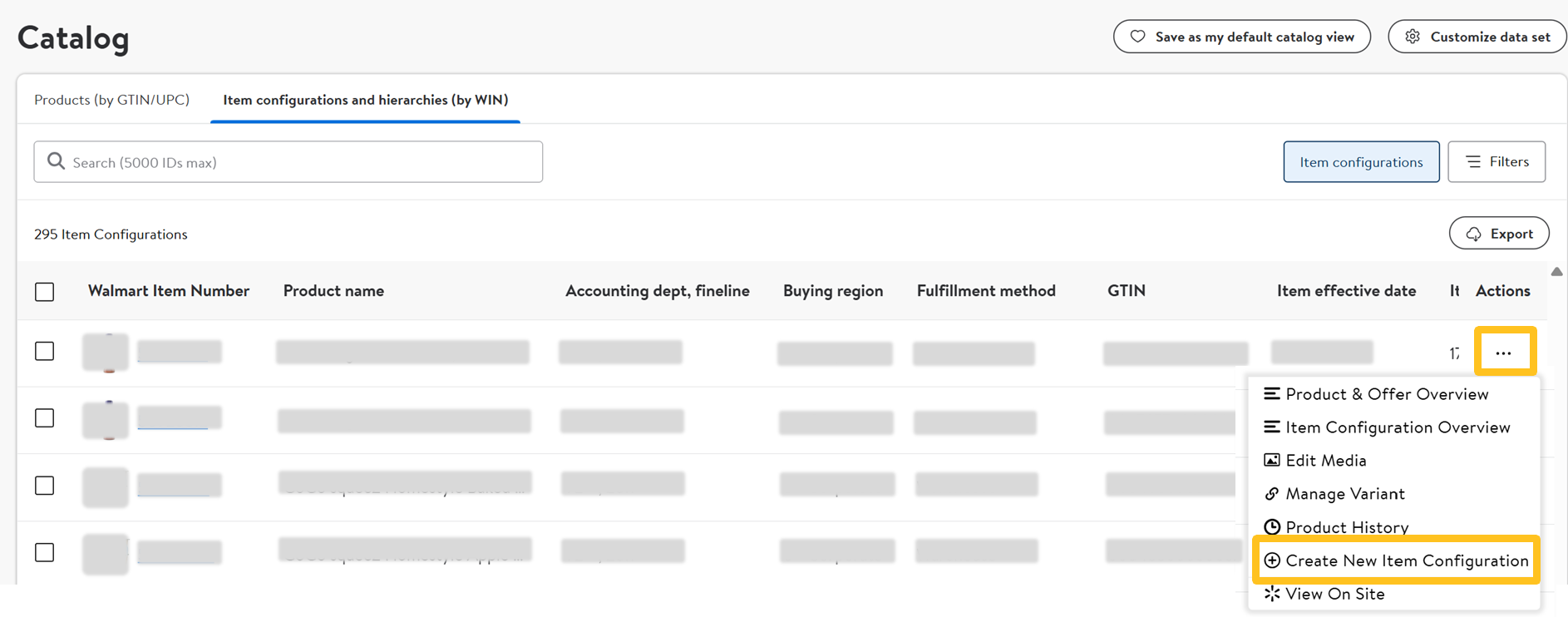The width and height of the screenshot is (1568, 617).
Task: Click the scrollbar up arrow
Action: 1556,272
